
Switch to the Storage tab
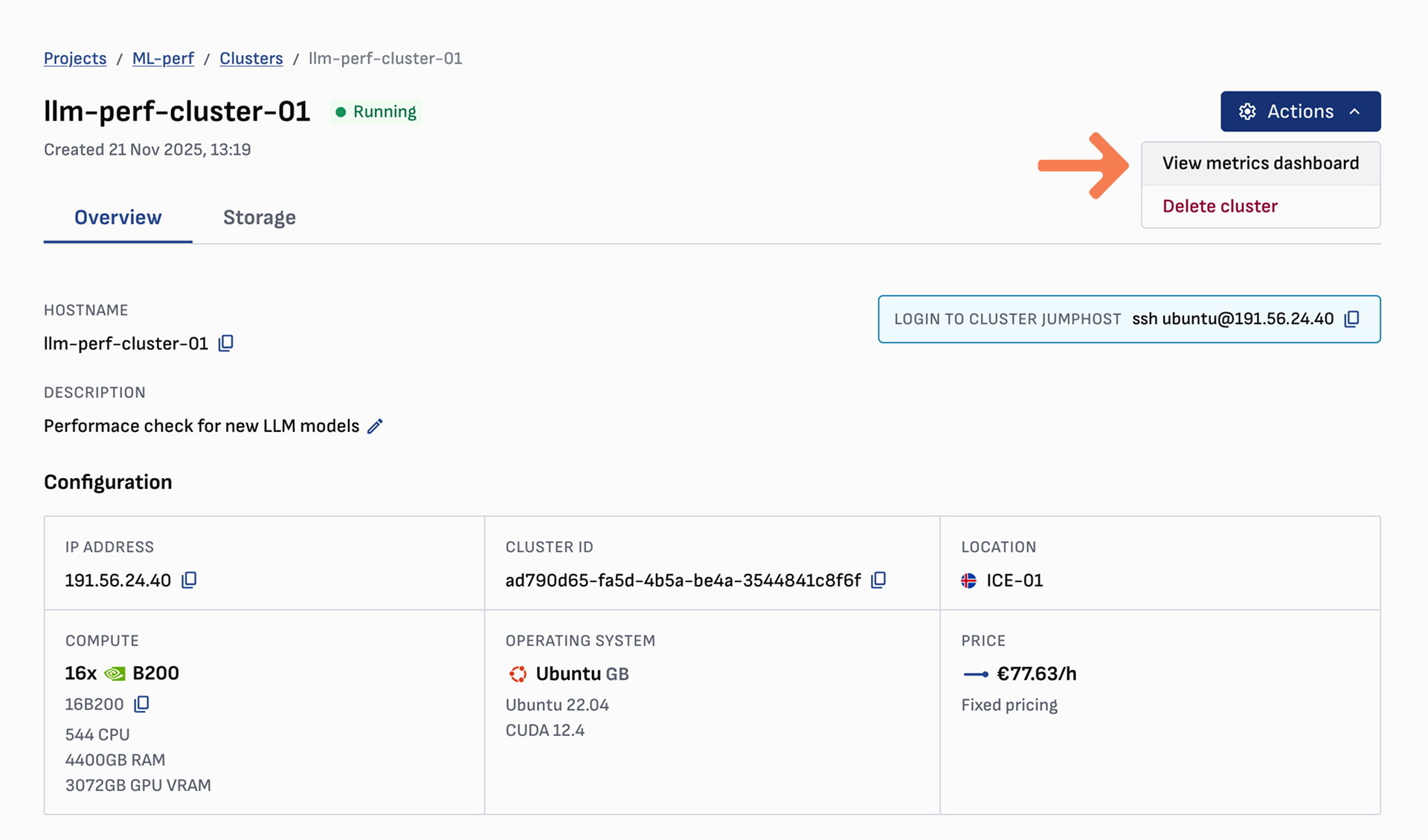(259, 218)
